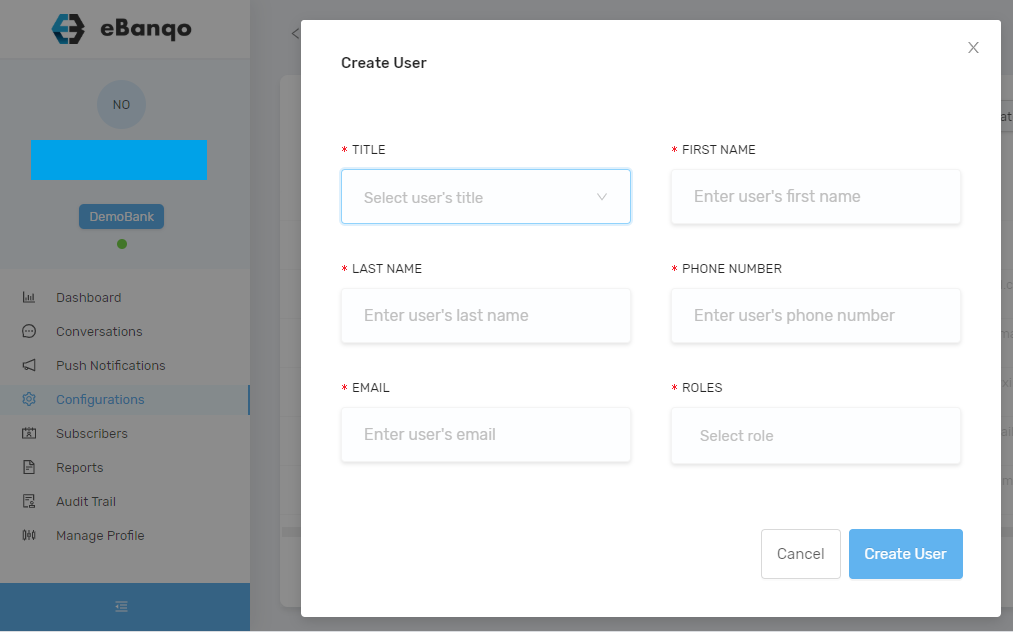1013x636 pixels.
Task: Close the Create User dialog with X
Action: click(973, 48)
